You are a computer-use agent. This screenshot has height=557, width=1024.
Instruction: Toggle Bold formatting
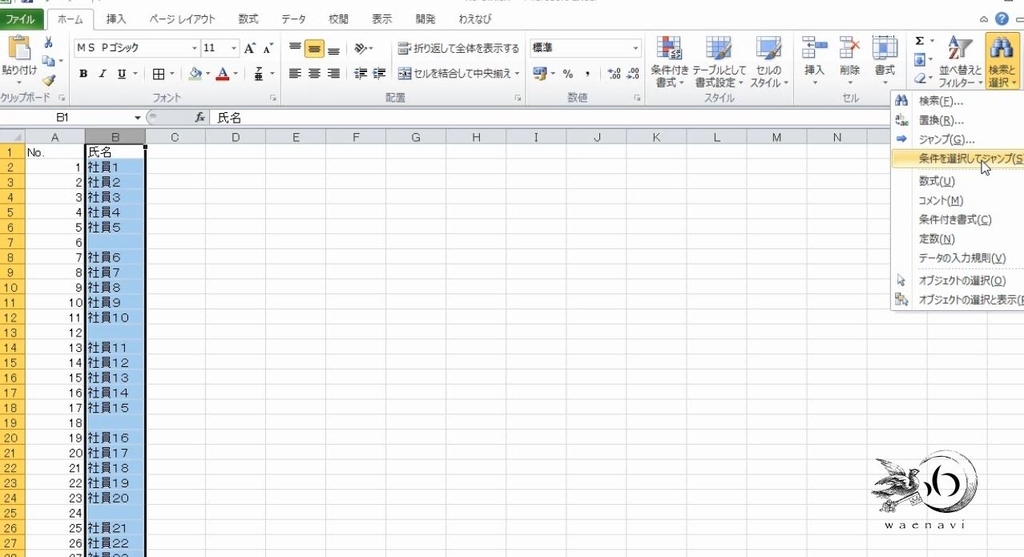coord(83,74)
